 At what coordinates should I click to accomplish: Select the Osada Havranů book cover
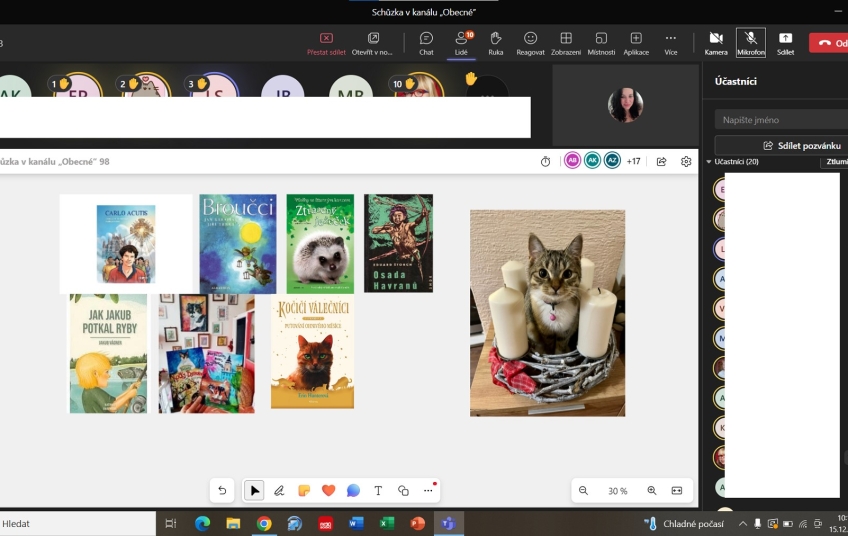pyautogui.click(x=399, y=243)
